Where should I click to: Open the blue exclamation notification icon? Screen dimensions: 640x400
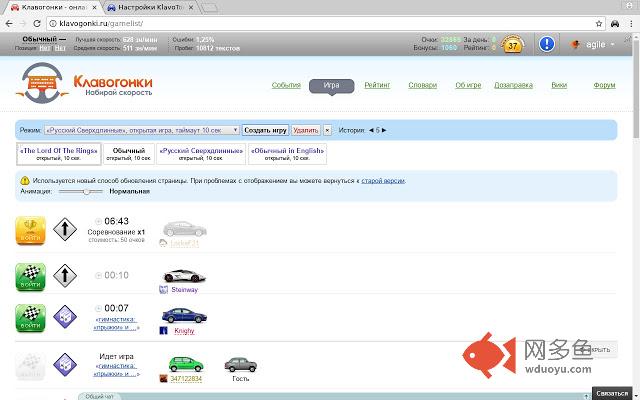pos(547,44)
